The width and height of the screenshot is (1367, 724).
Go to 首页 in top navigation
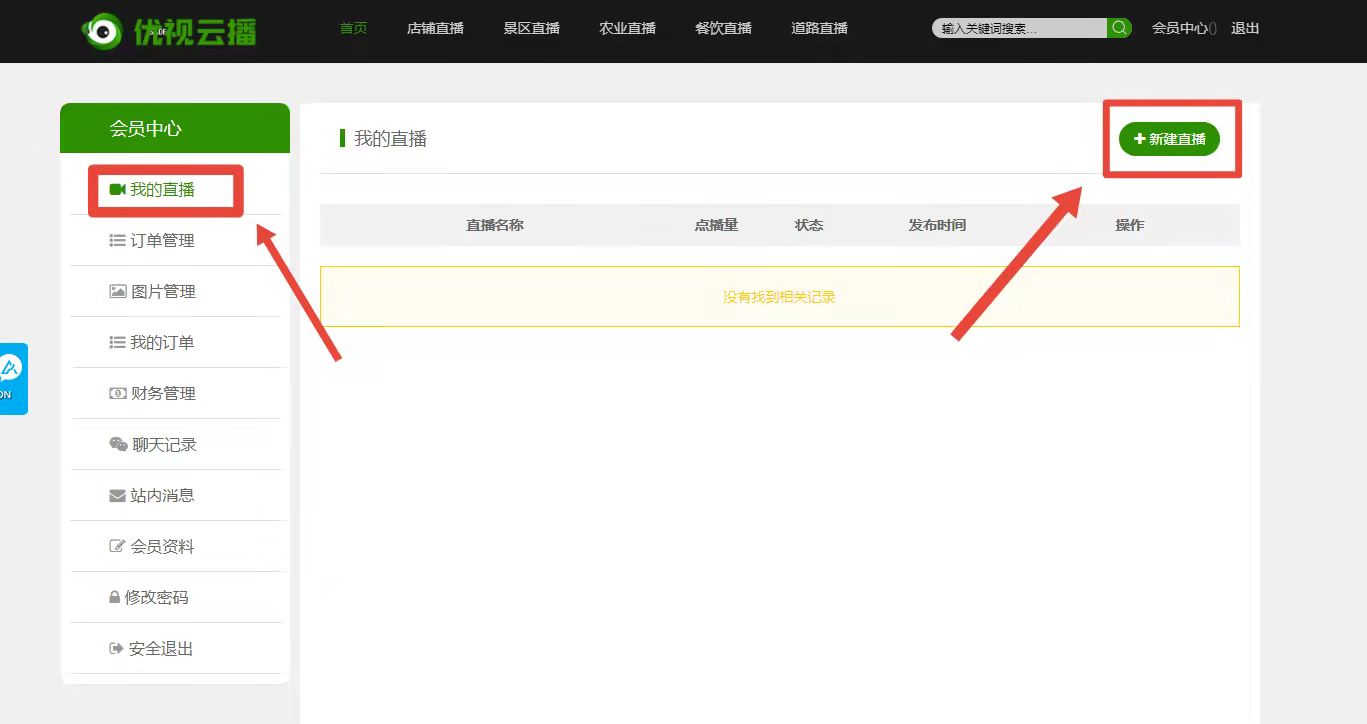[353, 28]
